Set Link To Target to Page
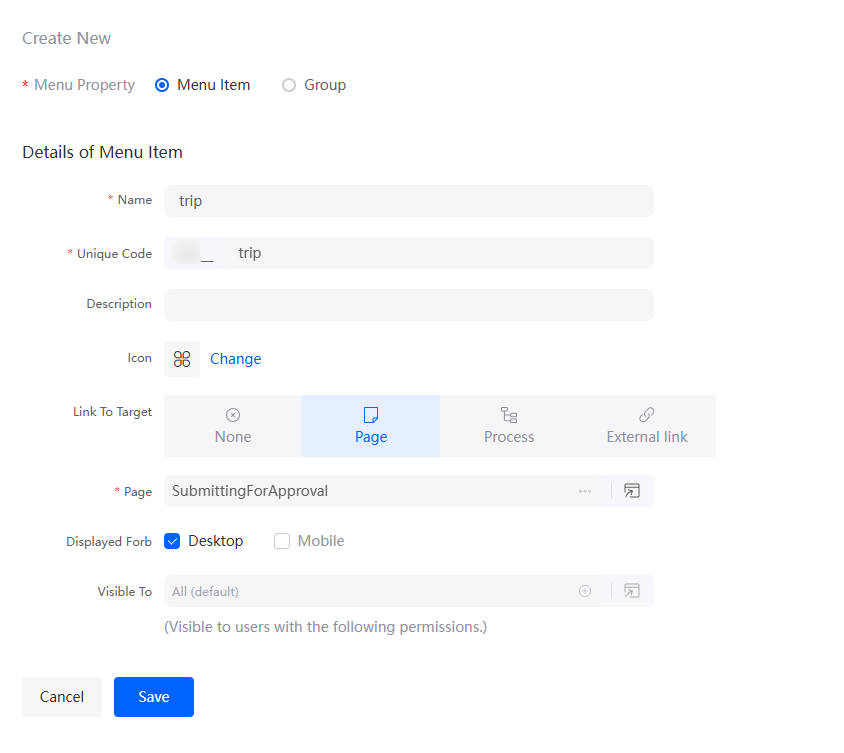The height and width of the screenshot is (753, 844). coord(371,426)
